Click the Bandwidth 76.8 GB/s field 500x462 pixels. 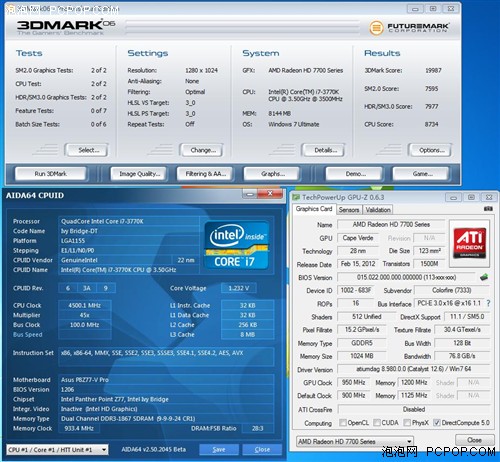(x=462, y=356)
